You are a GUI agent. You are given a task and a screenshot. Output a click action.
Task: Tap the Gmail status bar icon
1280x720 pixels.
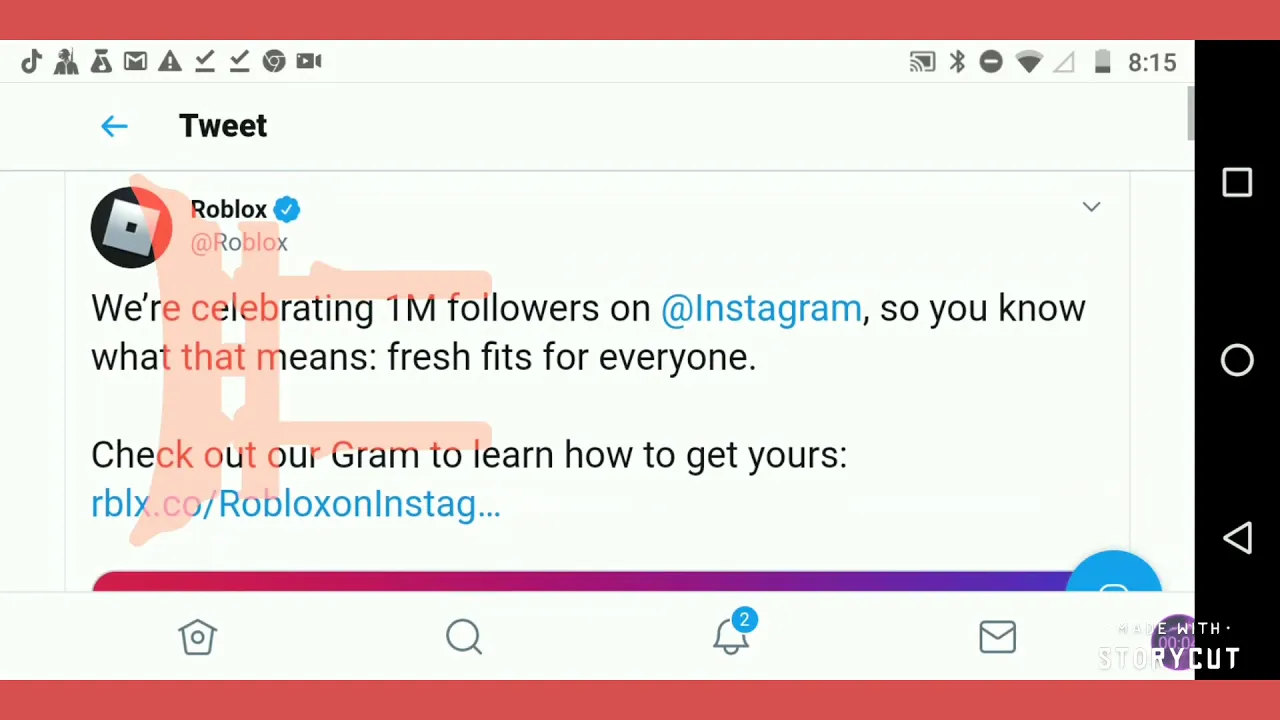click(135, 62)
